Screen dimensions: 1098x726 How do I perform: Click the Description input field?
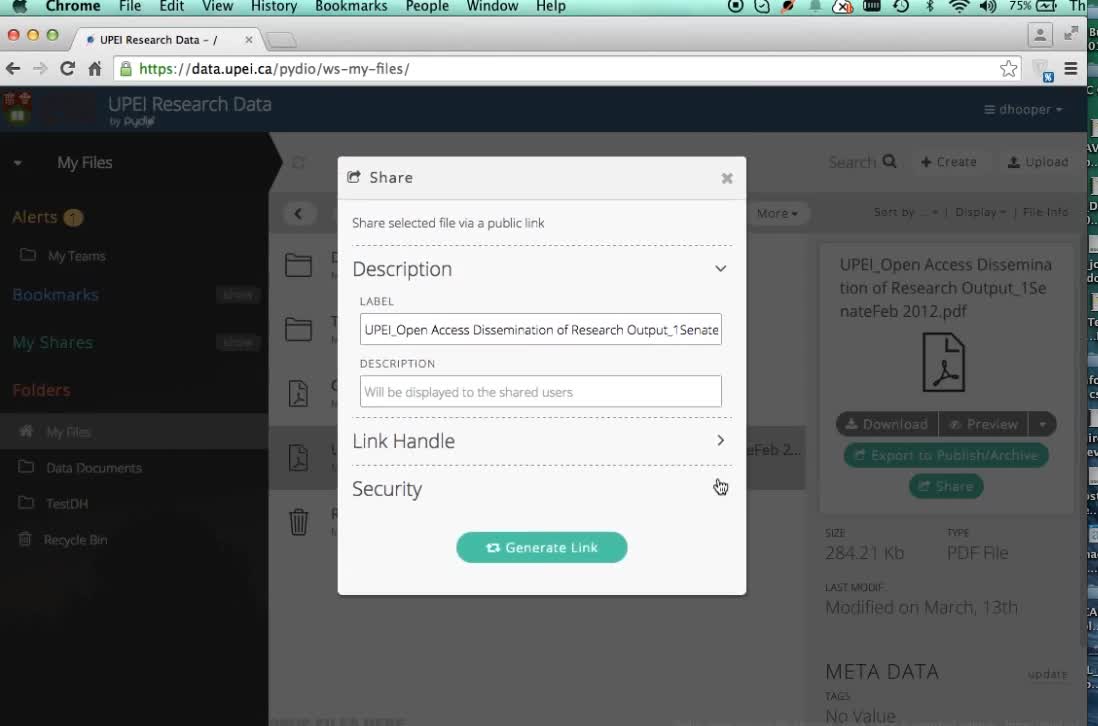(x=540, y=392)
